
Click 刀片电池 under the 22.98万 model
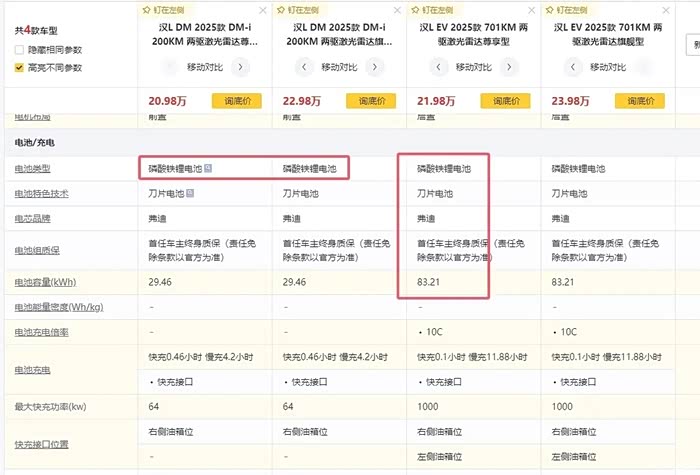pos(300,194)
